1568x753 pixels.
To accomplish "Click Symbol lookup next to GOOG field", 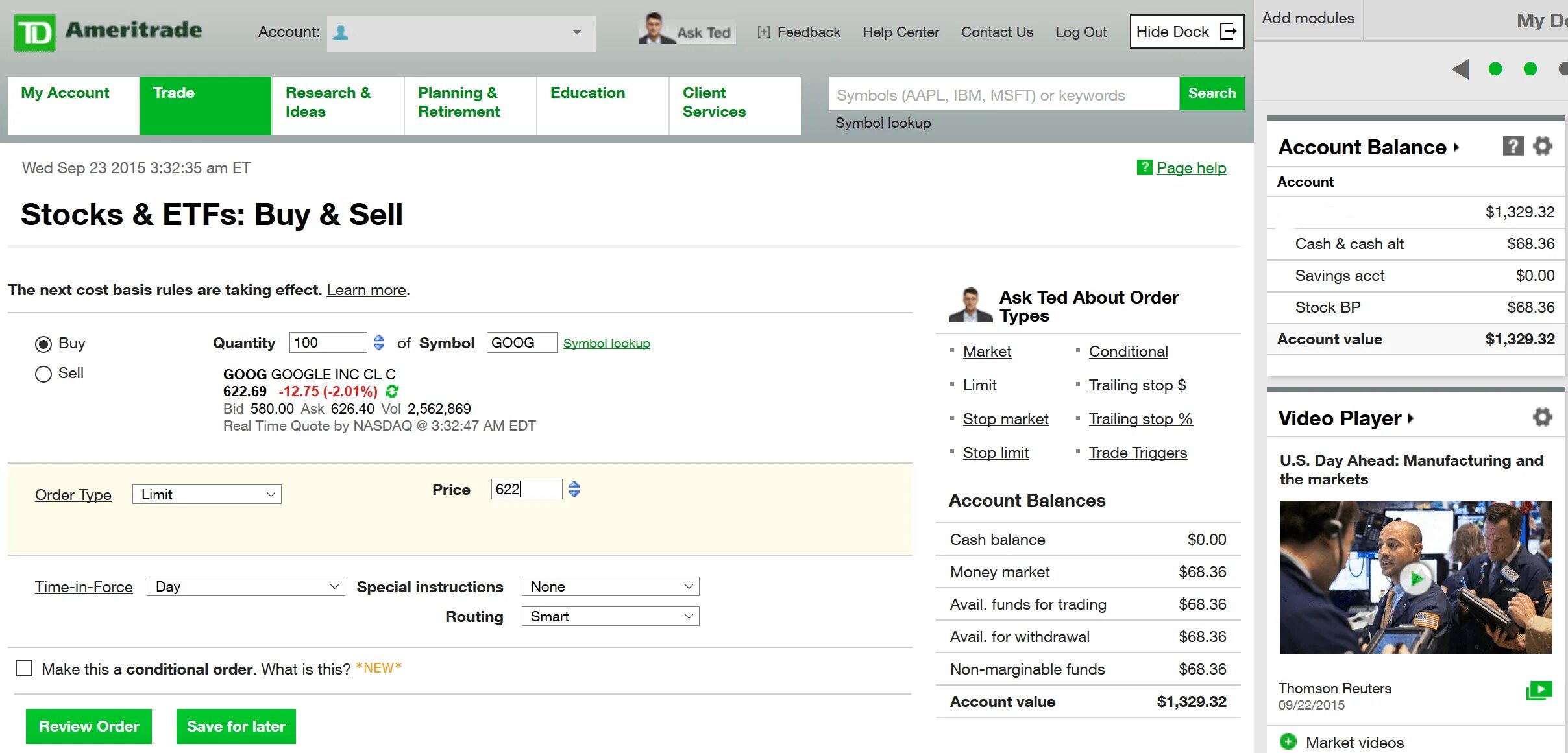I will tap(606, 343).
